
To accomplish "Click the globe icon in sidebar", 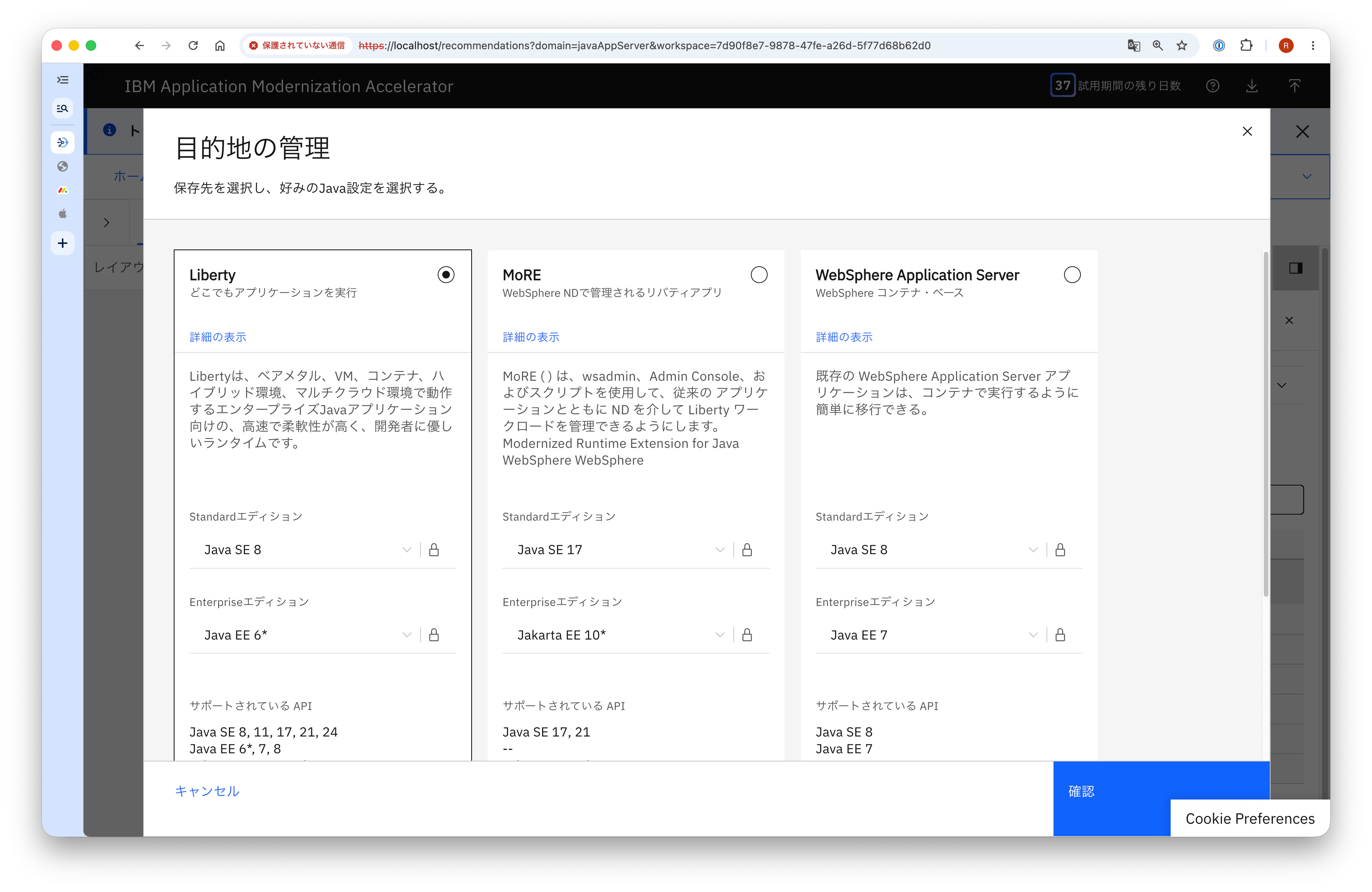I will [x=62, y=167].
